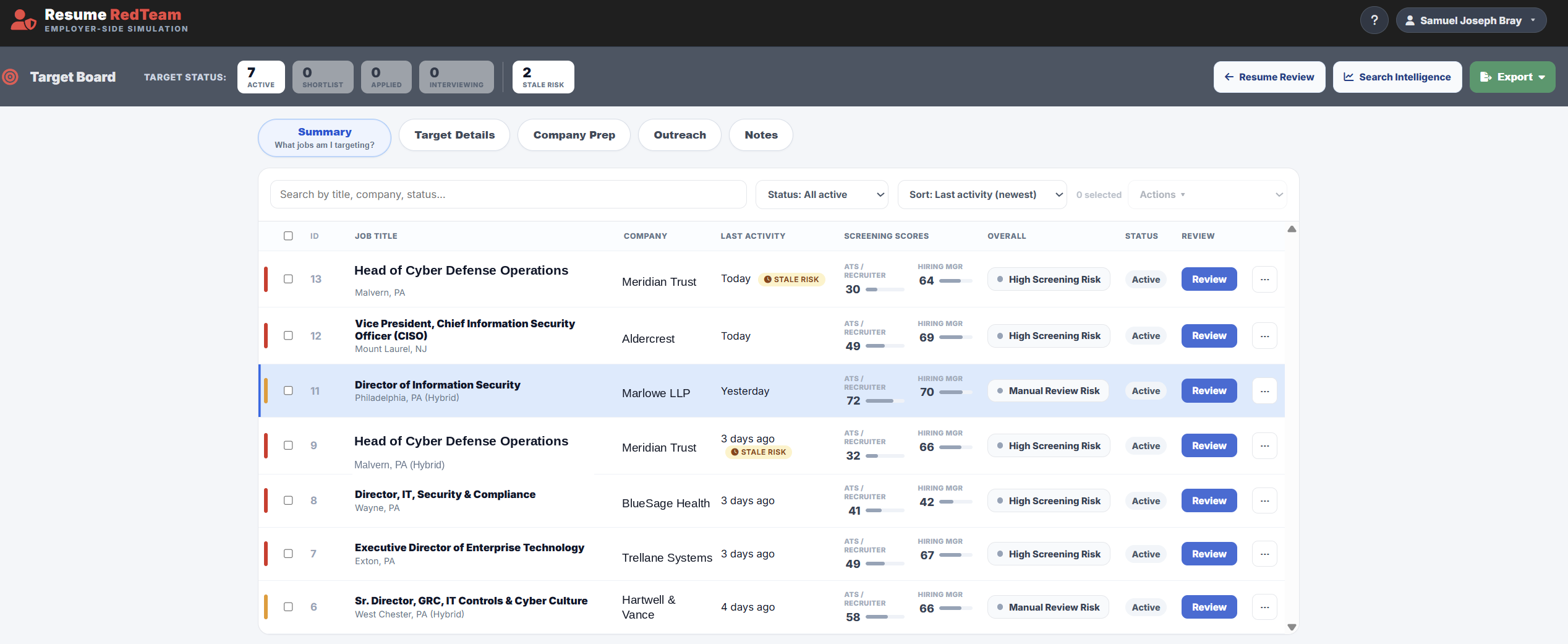Select all rows with header checkbox

(x=288, y=236)
